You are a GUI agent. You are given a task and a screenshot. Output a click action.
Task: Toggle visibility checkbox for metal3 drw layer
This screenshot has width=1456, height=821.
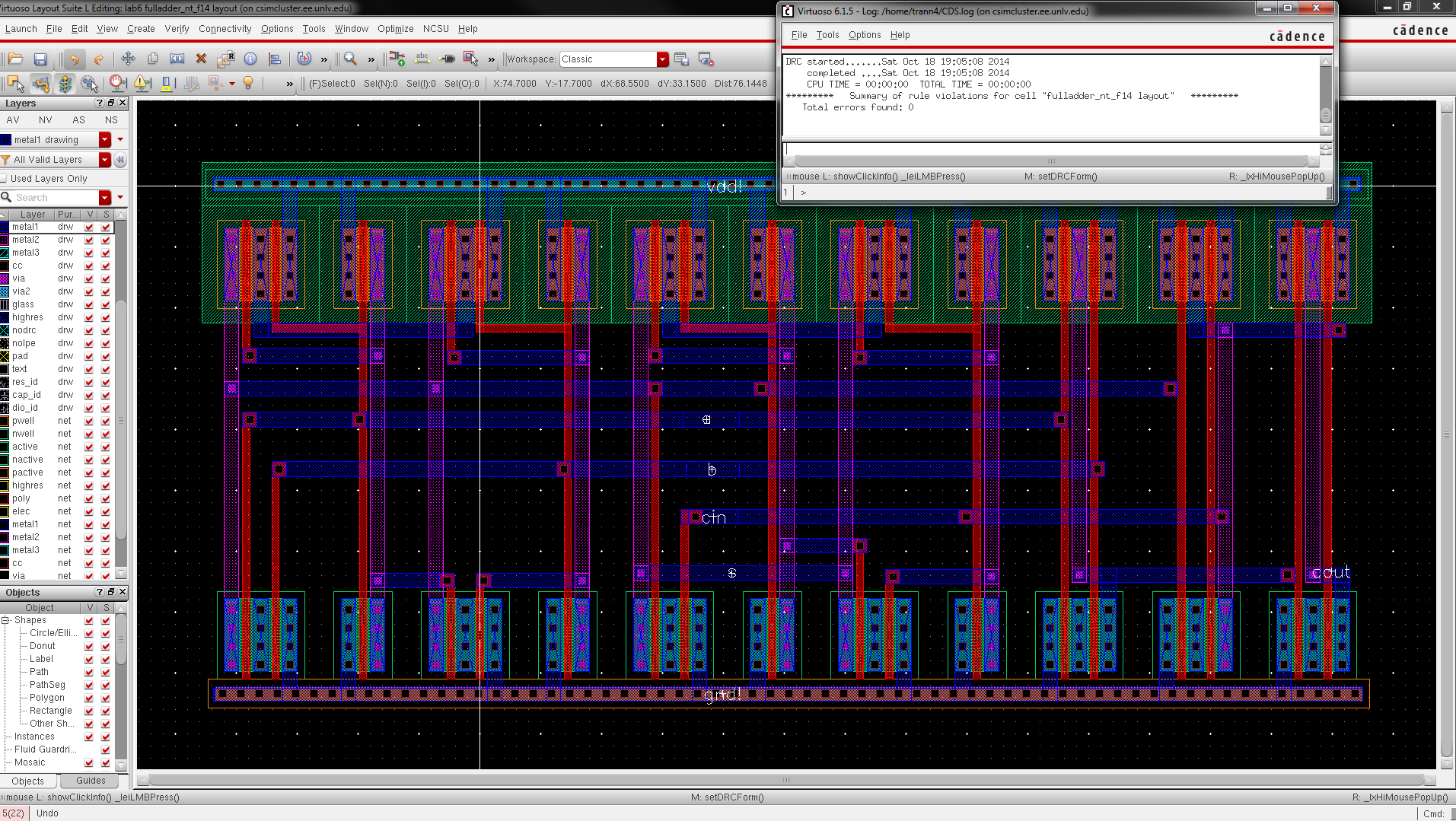click(89, 253)
